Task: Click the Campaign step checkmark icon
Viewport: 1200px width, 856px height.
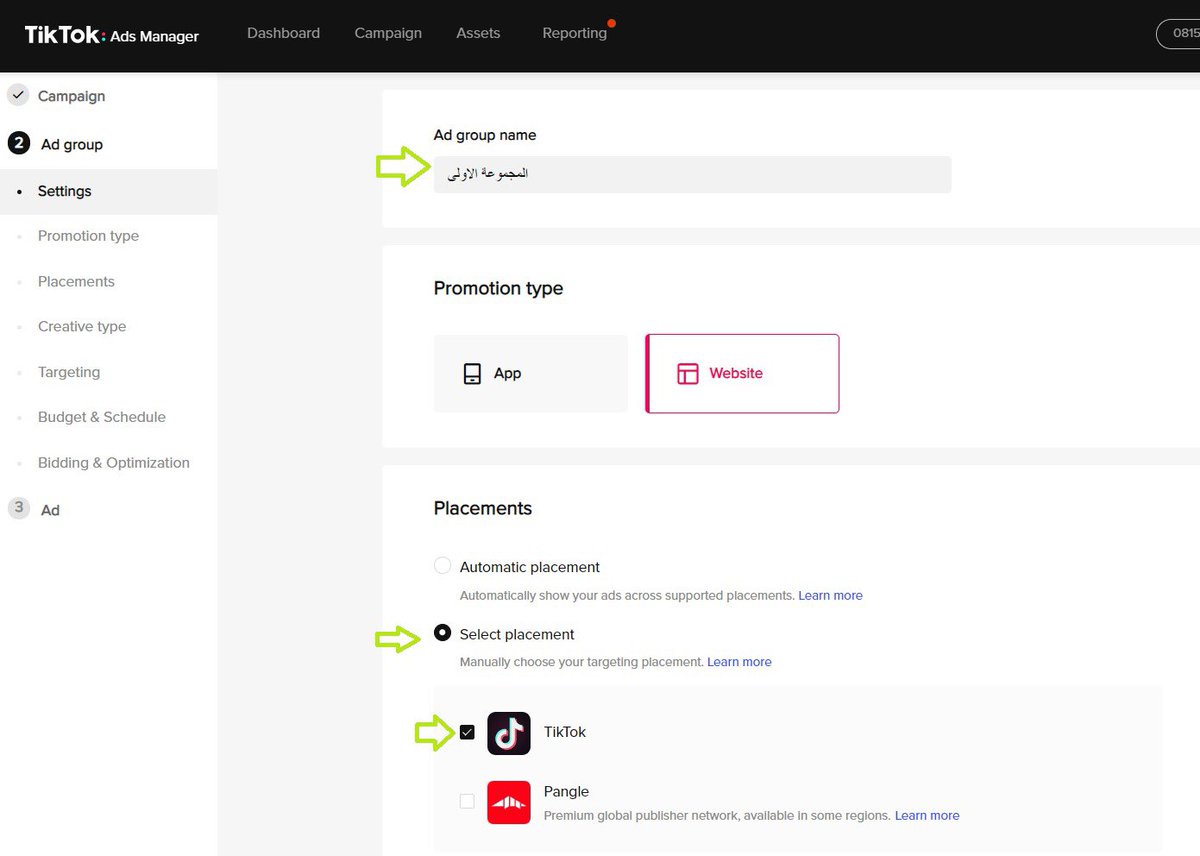Action: 18,96
